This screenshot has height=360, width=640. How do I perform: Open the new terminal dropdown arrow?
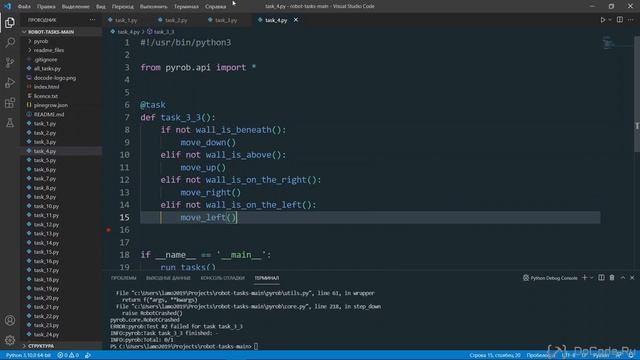(591, 278)
